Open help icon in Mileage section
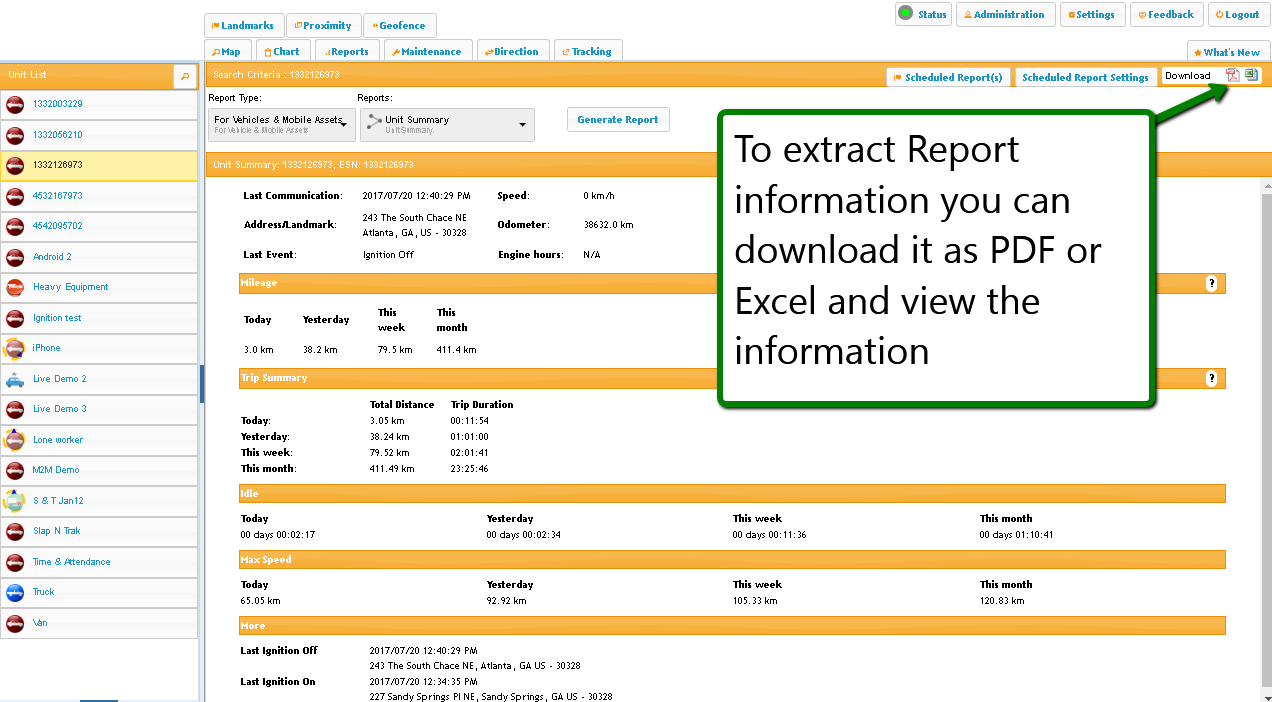1272x702 pixels. point(1211,284)
